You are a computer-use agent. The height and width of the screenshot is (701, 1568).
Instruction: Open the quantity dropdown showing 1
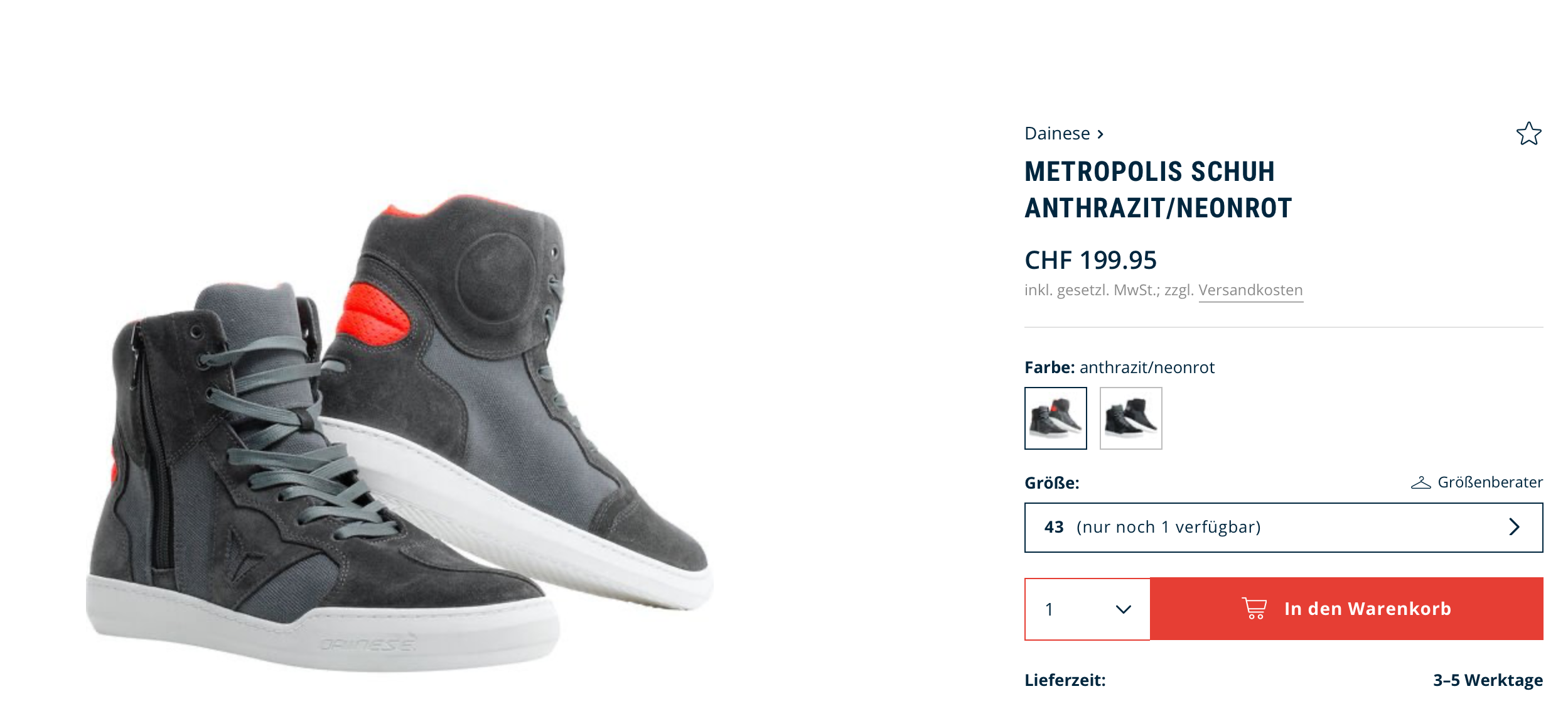coord(1087,609)
